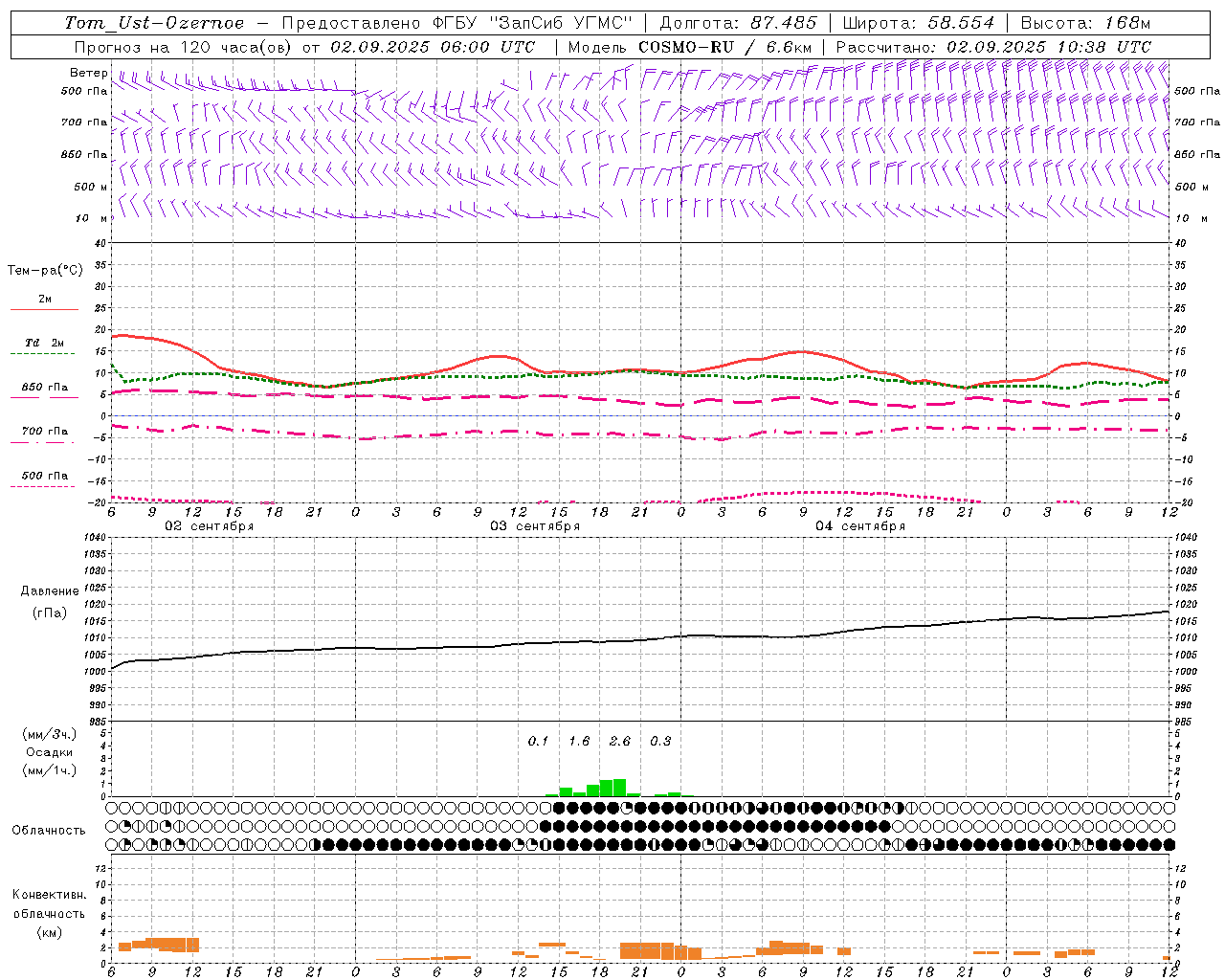Screen dimensions: 1225x980
Task: Click the black pressure curve
Action: (x=639, y=640)
